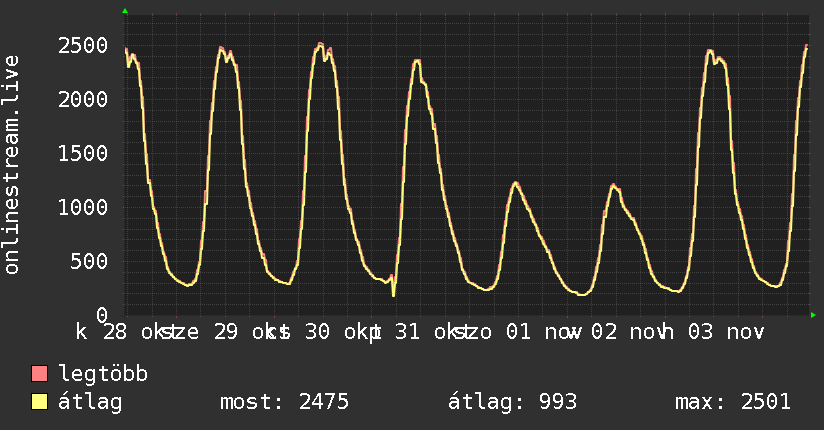Click the pink legtöbb legend swatch
Image resolution: width=824 pixels, height=430 pixels.
pos(39,374)
